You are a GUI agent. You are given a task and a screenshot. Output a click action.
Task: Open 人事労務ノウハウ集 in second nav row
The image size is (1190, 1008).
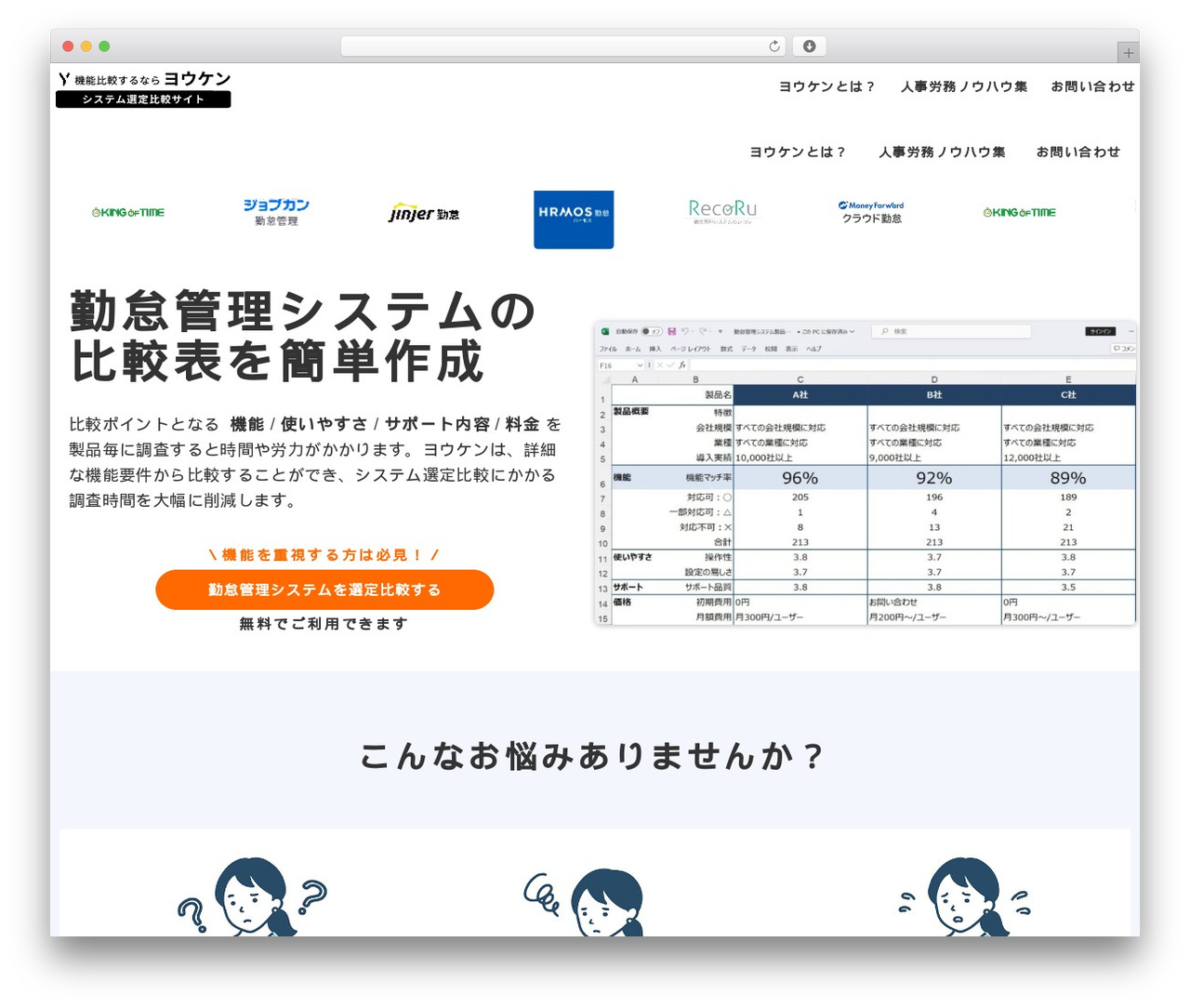pyautogui.click(x=942, y=152)
